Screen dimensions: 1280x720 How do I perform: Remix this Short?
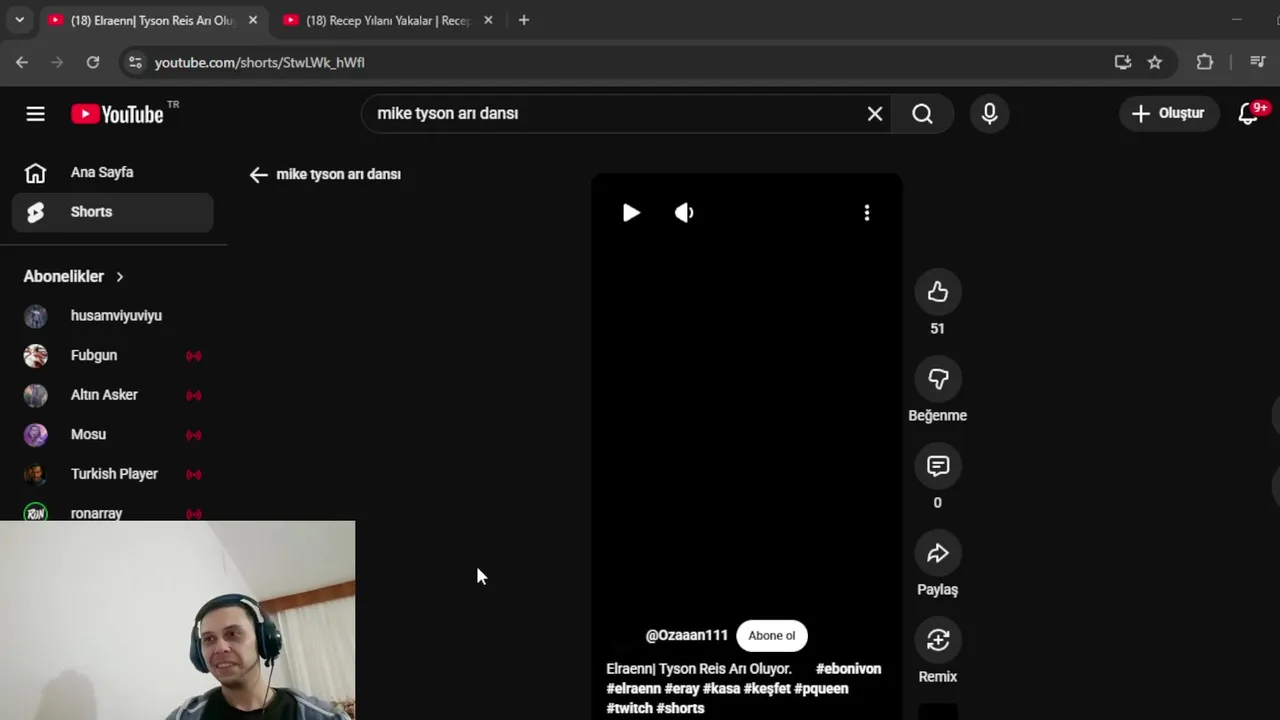click(x=937, y=640)
